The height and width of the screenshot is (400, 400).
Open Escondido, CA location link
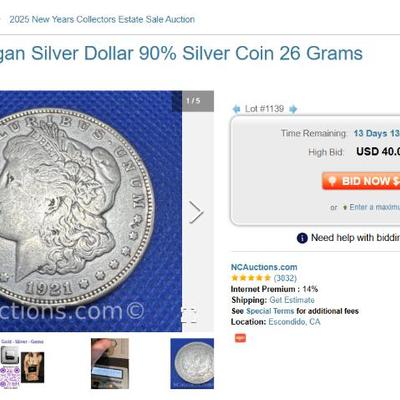pos(294,322)
